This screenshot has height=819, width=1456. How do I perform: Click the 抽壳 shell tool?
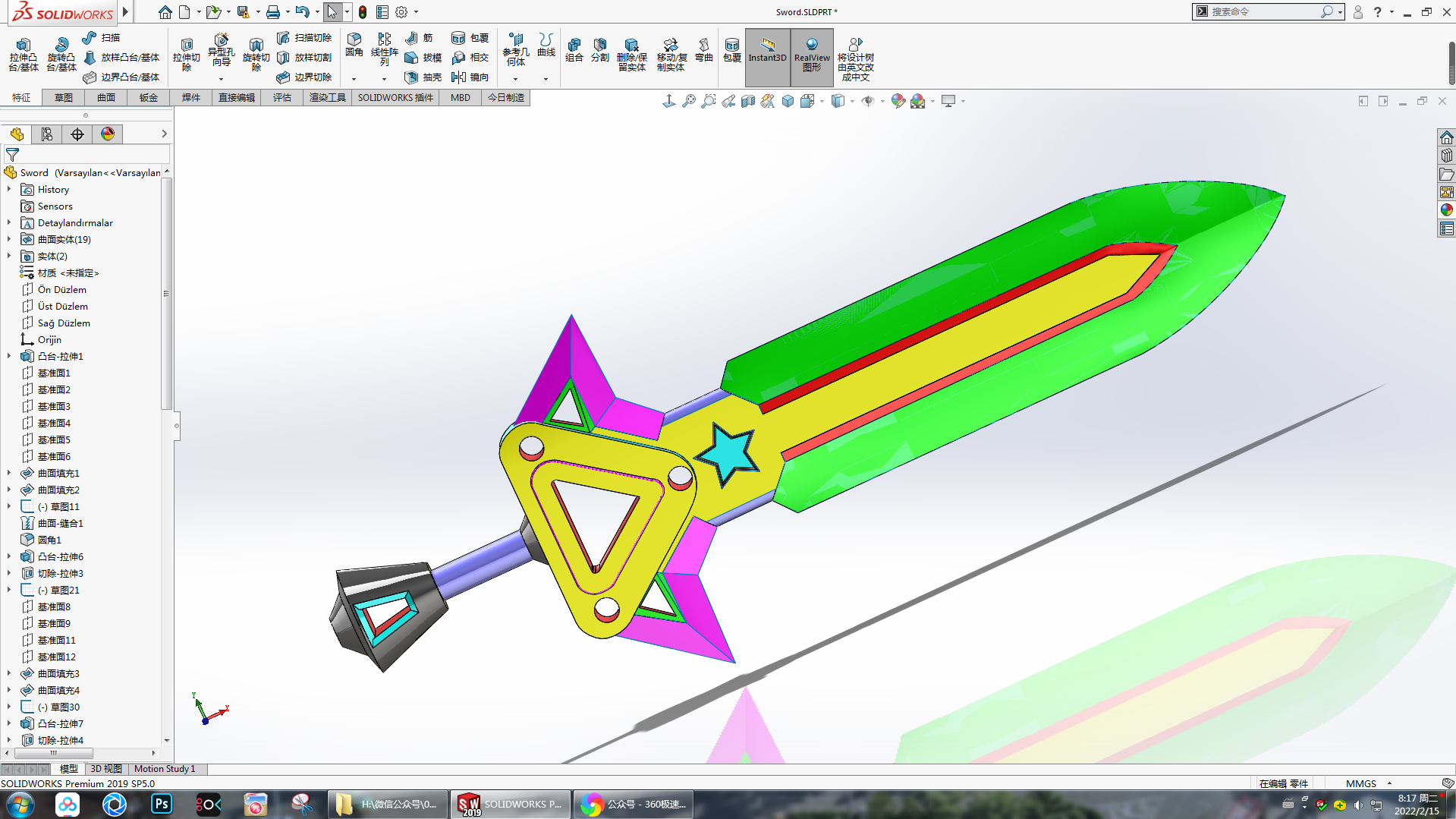coord(424,77)
